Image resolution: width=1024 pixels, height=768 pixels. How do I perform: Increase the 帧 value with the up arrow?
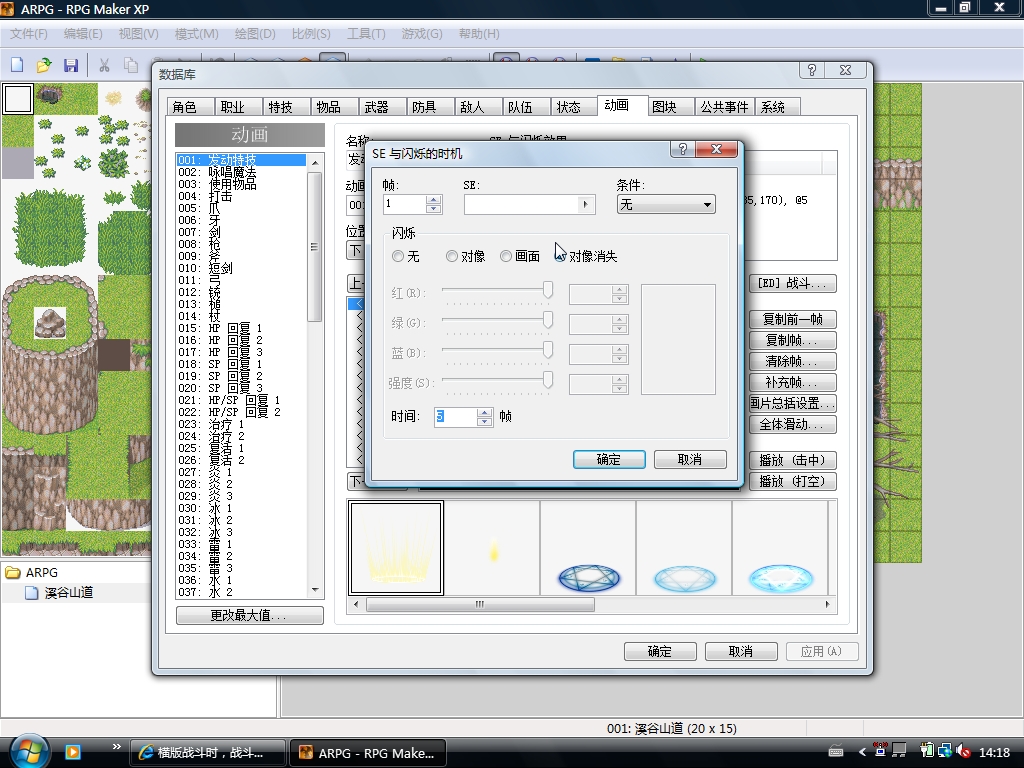coord(434,200)
